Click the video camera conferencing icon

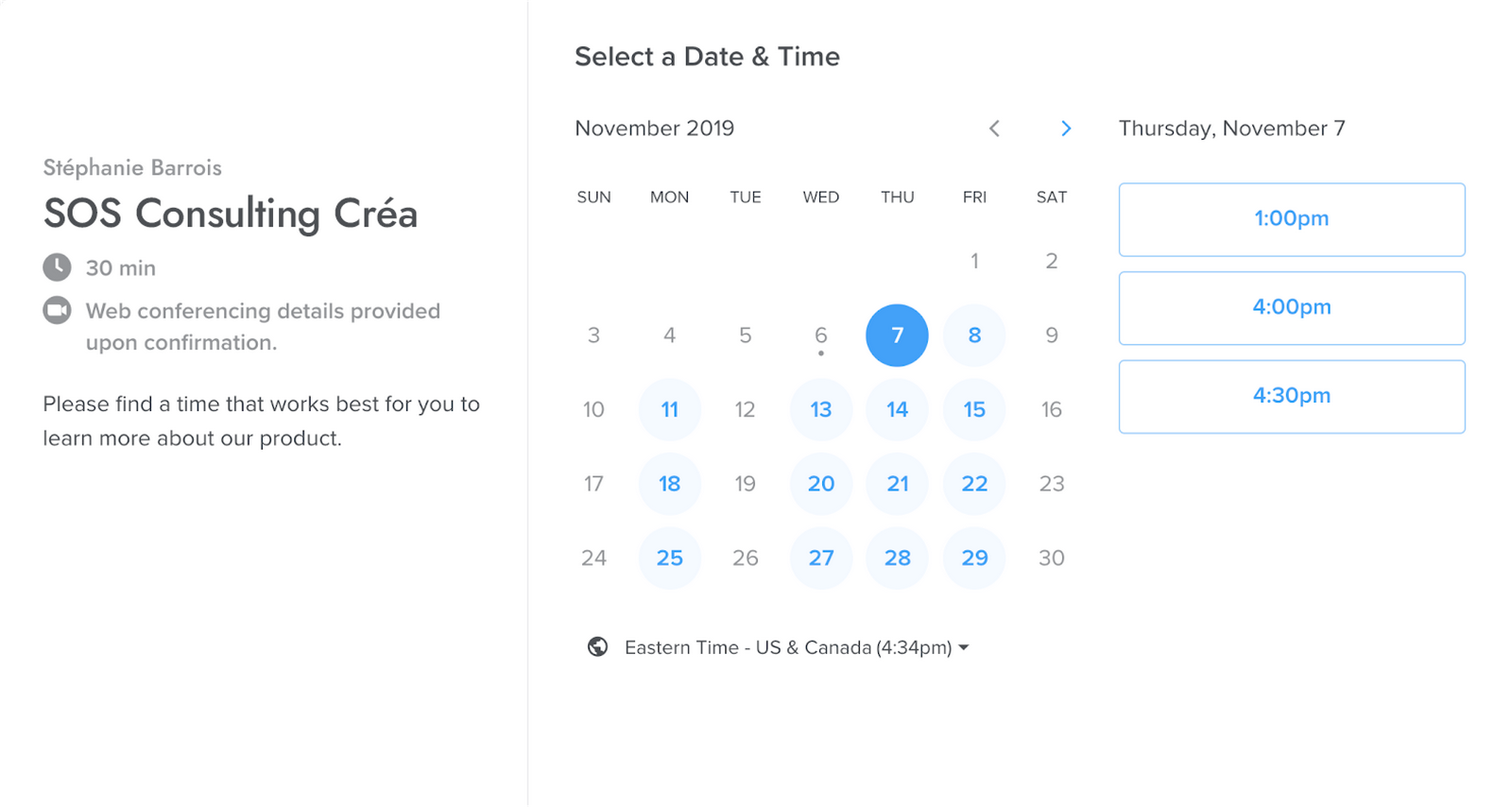57,310
